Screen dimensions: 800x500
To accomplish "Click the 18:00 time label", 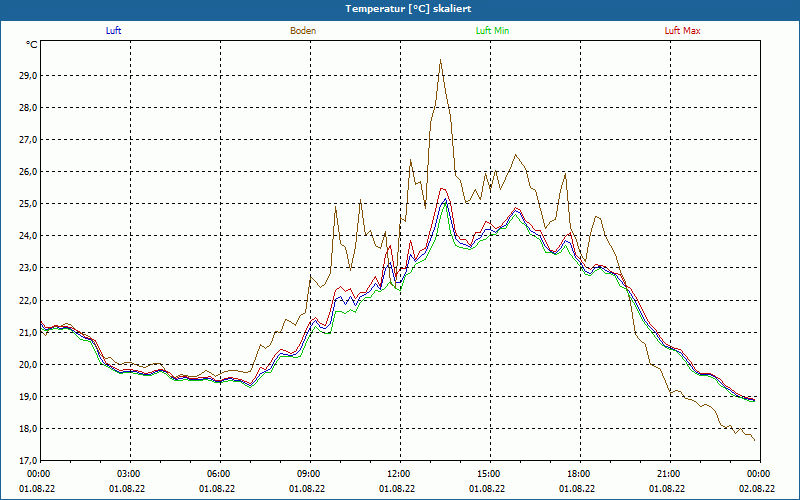I will (x=580, y=474).
